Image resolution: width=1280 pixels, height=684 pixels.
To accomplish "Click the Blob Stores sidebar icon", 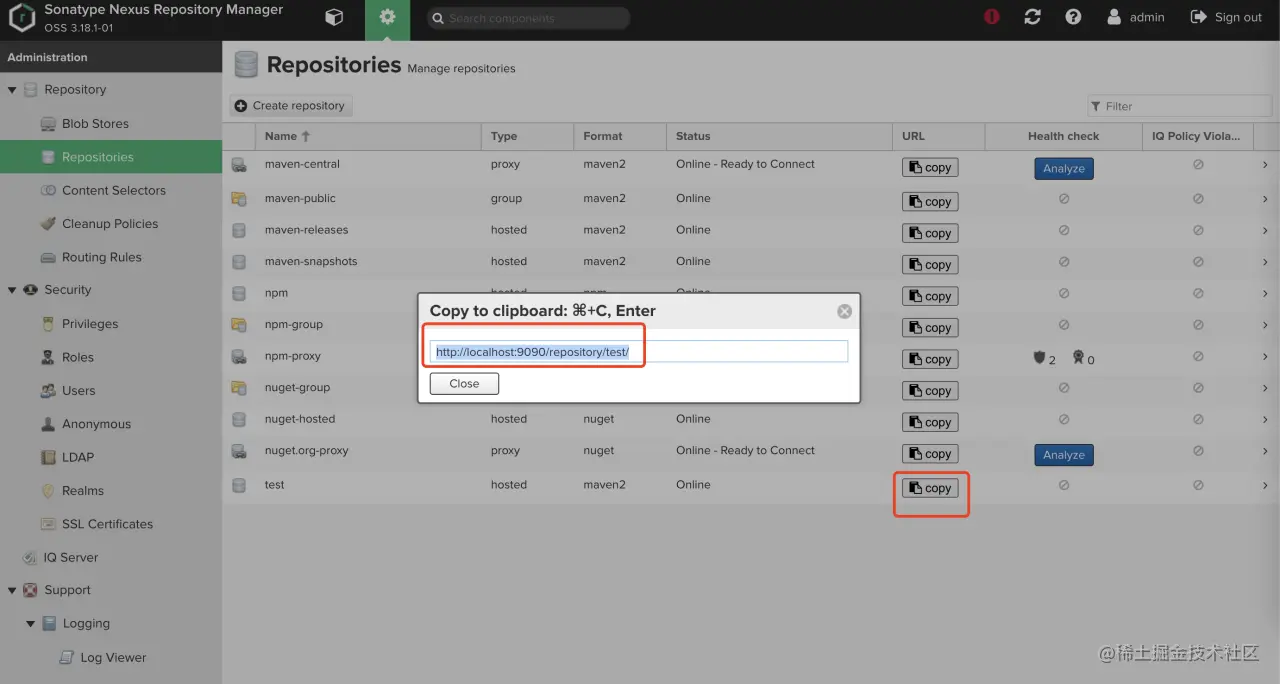I will [47, 124].
